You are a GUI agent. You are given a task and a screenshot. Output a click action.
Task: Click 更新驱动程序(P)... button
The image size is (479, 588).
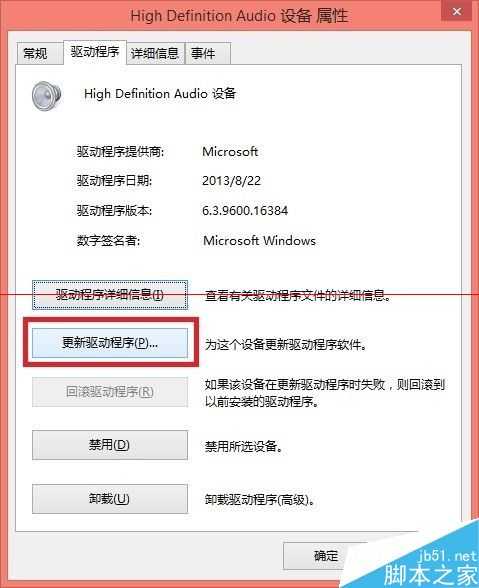tap(110, 343)
